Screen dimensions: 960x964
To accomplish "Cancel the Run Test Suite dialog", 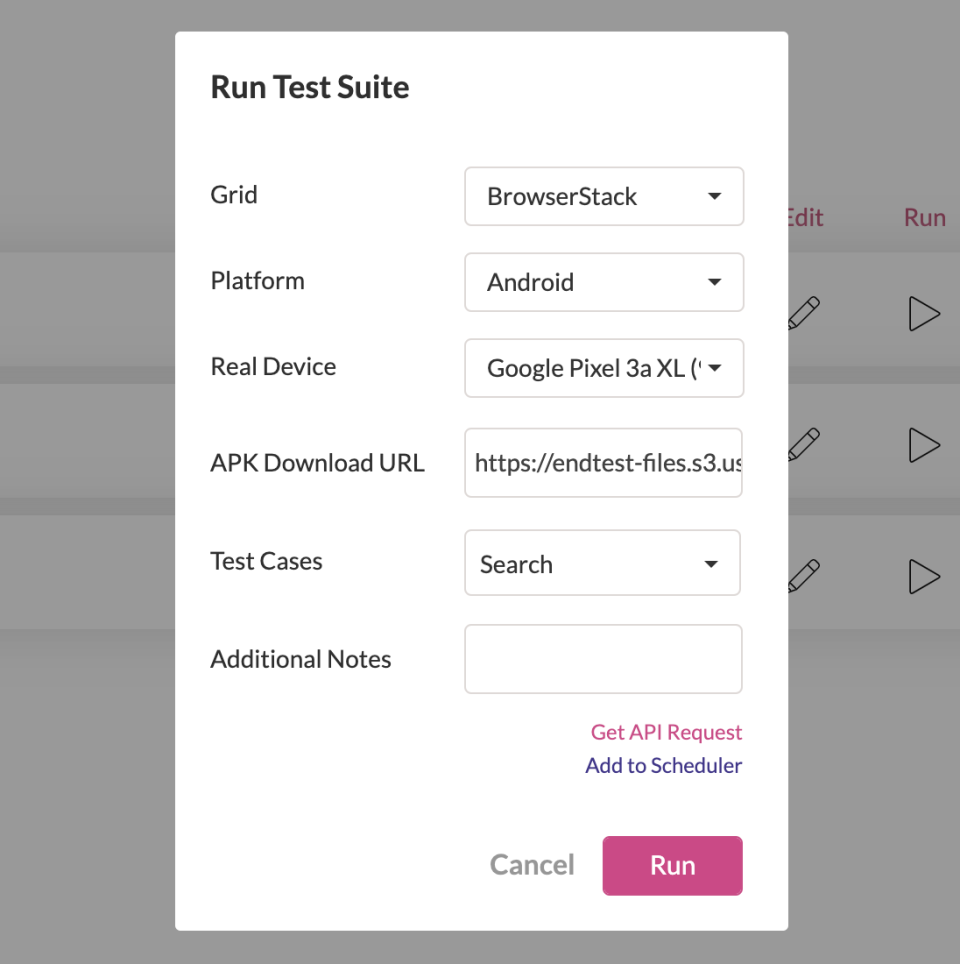I will coord(532,864).
